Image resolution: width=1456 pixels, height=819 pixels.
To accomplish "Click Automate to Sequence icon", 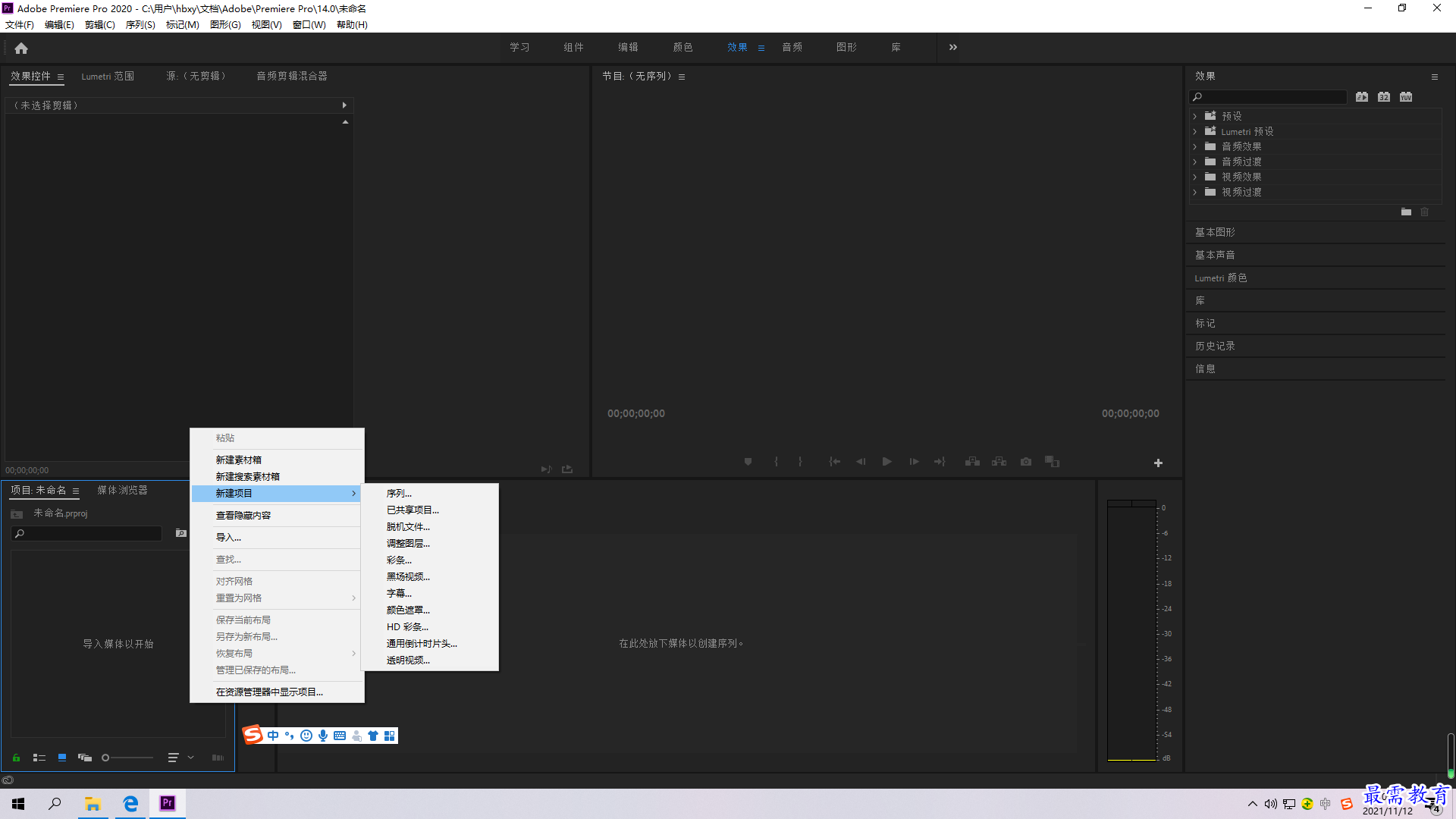I will coord(218,758).
